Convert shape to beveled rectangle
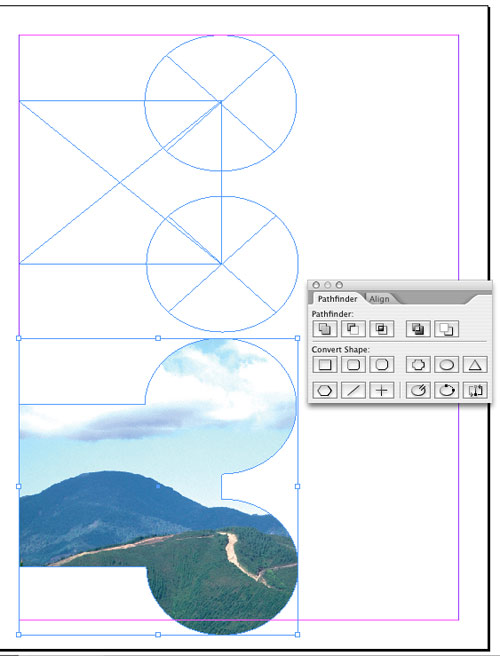 [x=382, y=364]
